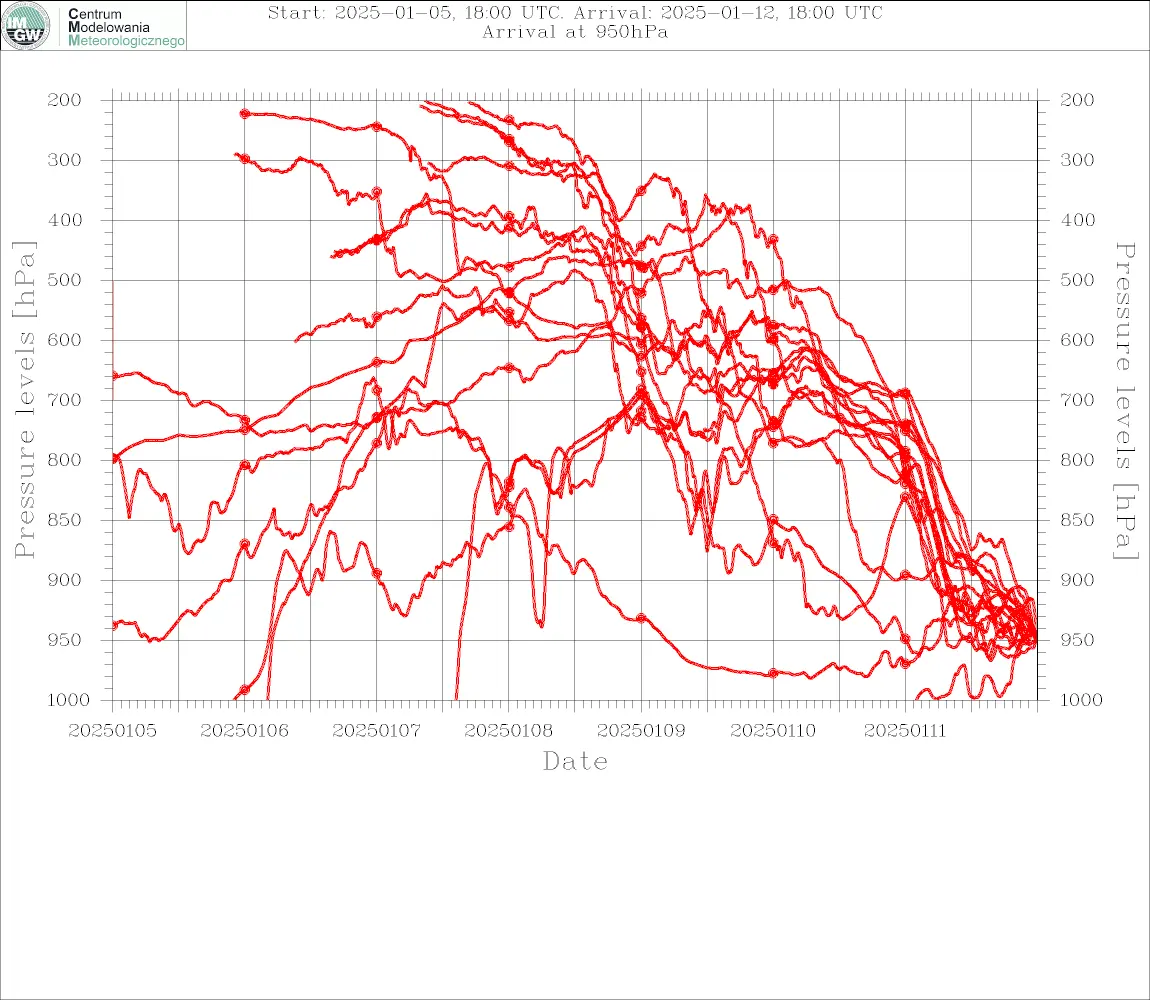This screenshot has height=1000, width=1150.
Task: Click the Start/Arrival date title line
Action: (x=575, y=13)
